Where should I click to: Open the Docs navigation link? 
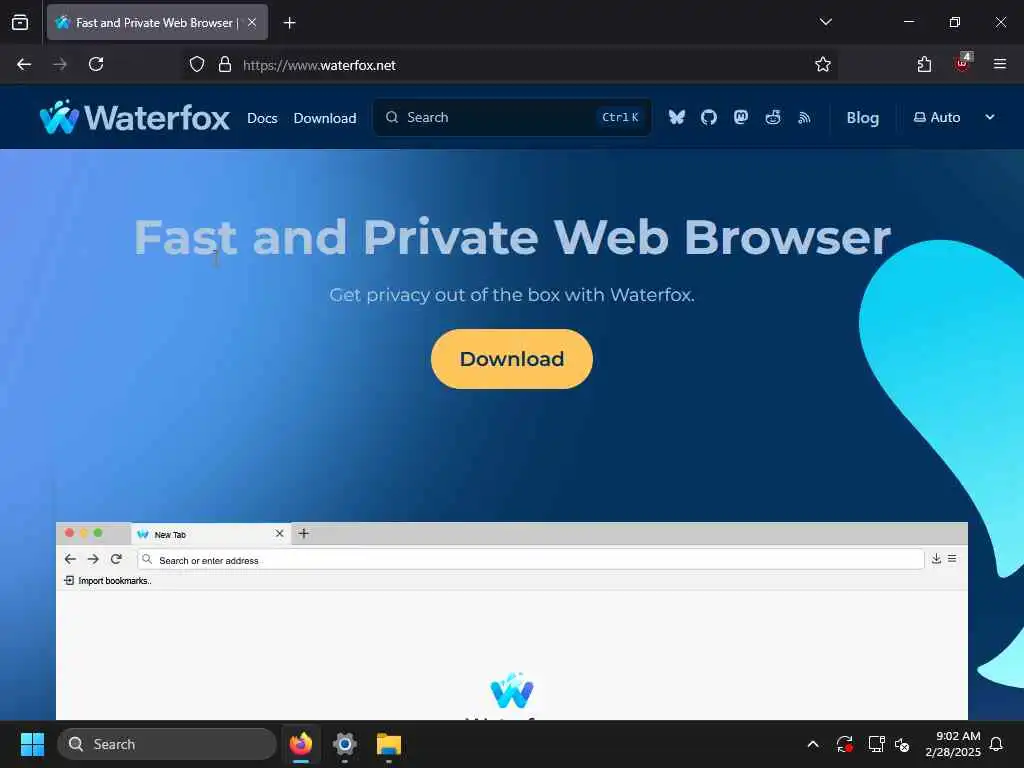click(x=263, y=118)
